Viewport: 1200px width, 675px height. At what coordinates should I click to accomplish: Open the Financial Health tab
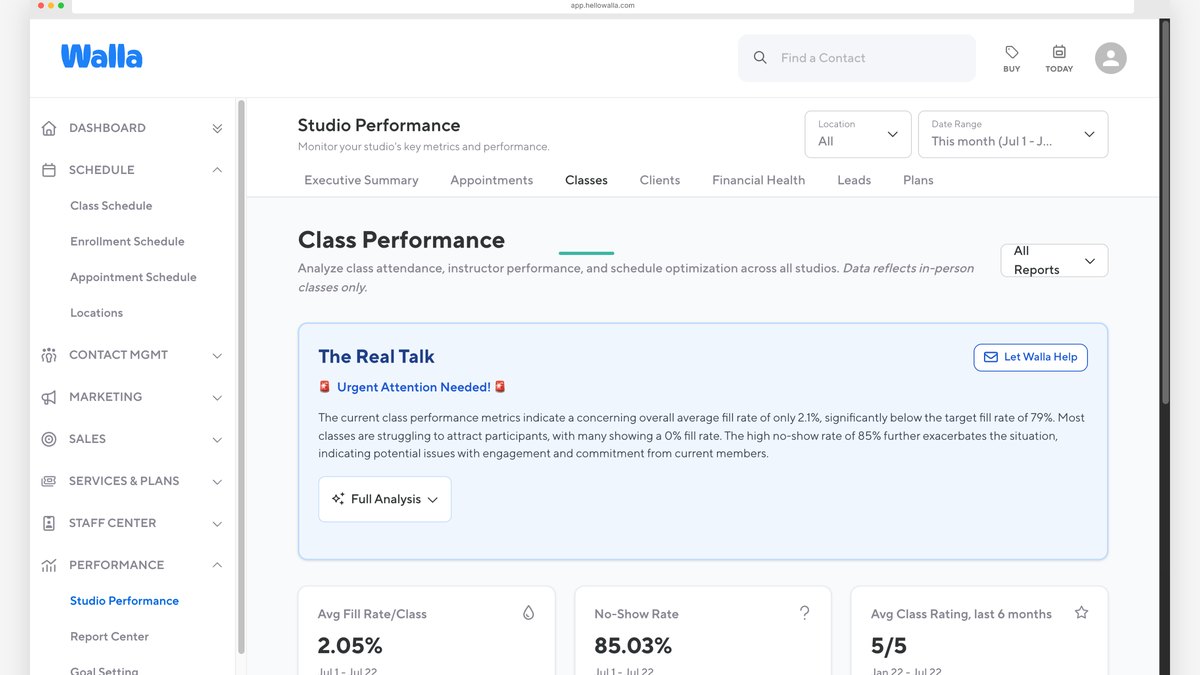tap(759, 180)
